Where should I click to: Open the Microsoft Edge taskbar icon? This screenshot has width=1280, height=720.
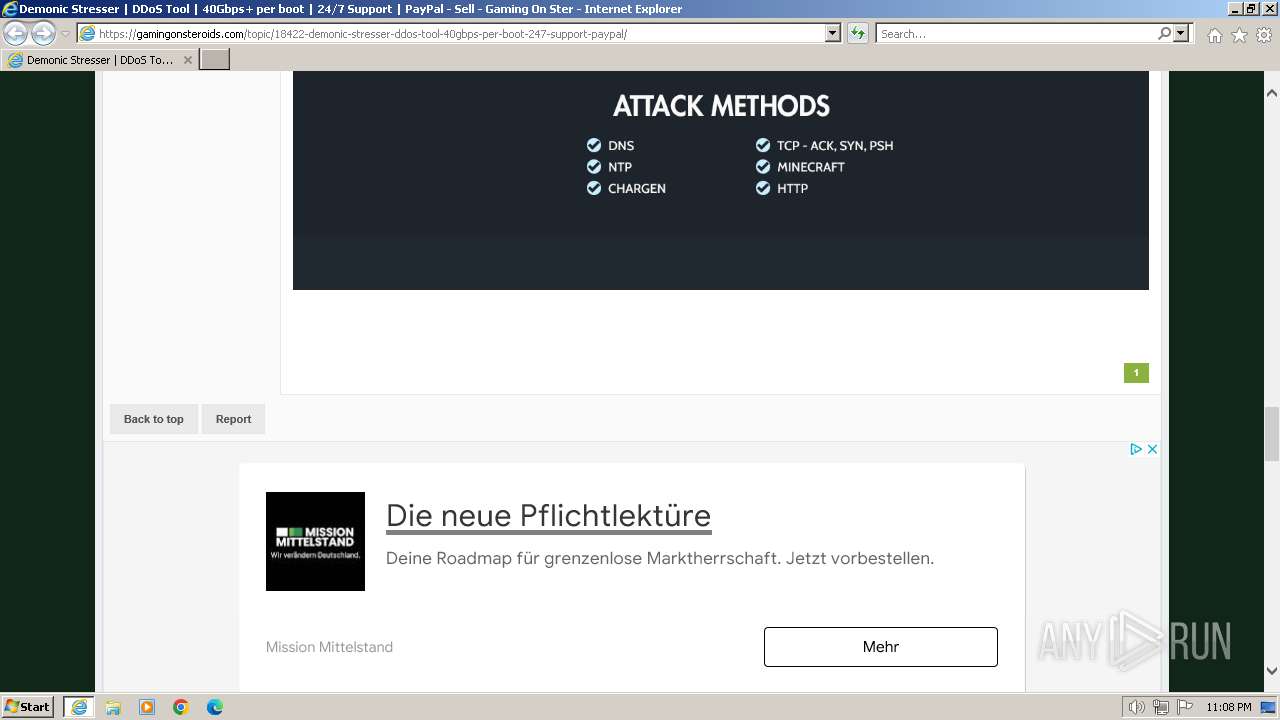click(x=215, y=707)
